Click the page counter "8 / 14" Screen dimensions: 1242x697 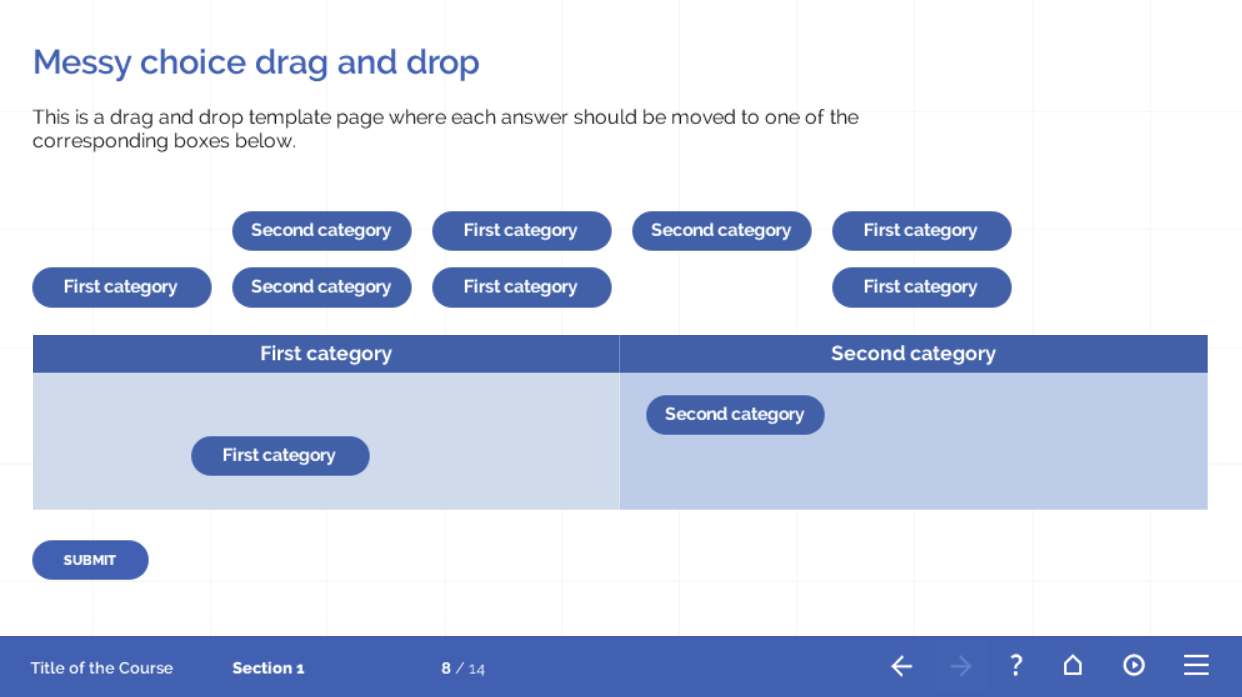tap(463, 668)
